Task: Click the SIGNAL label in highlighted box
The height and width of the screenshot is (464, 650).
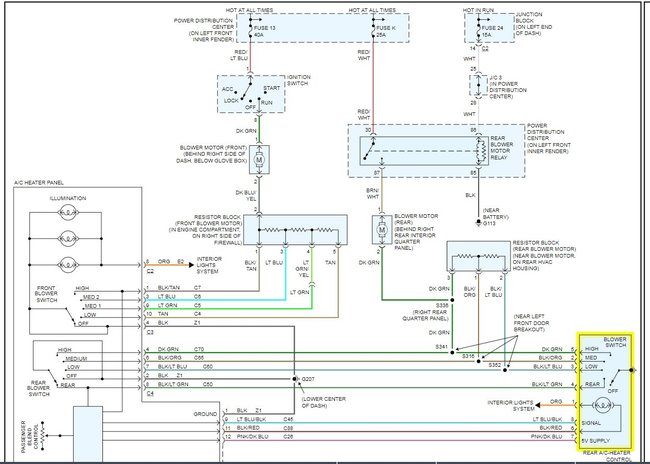Action: click(591, 423)
